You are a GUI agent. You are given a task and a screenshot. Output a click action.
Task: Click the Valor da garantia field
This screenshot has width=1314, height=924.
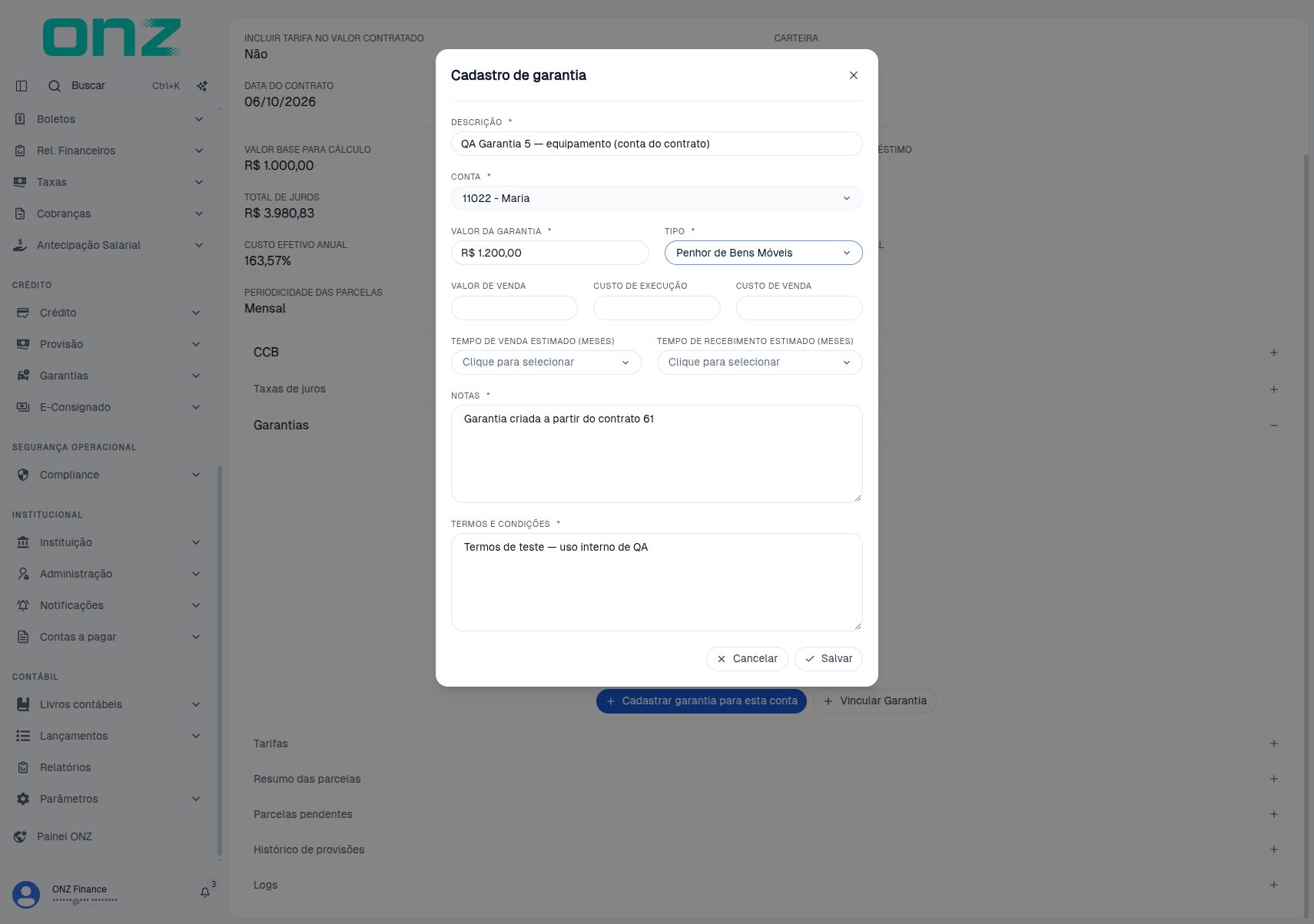point(549,253)
